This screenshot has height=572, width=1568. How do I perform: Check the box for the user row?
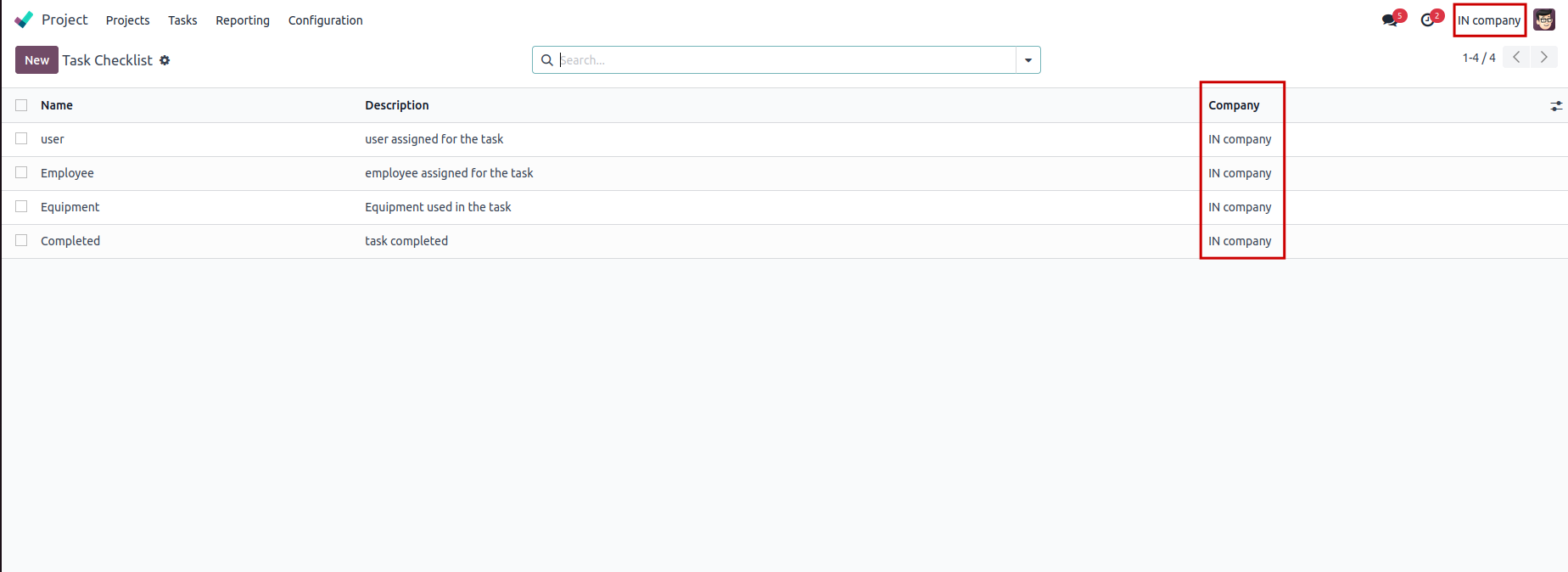tap(21, 138)
